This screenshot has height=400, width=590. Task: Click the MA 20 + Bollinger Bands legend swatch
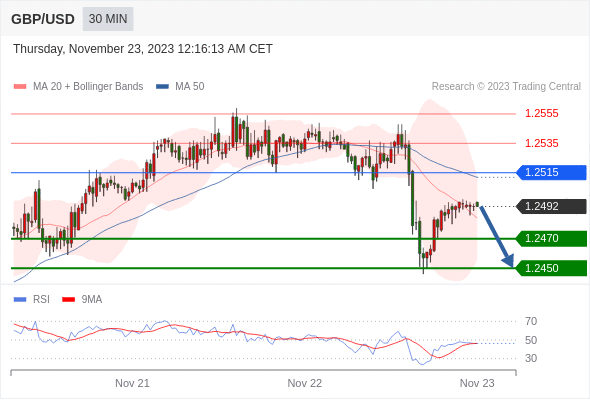point(20,87)
